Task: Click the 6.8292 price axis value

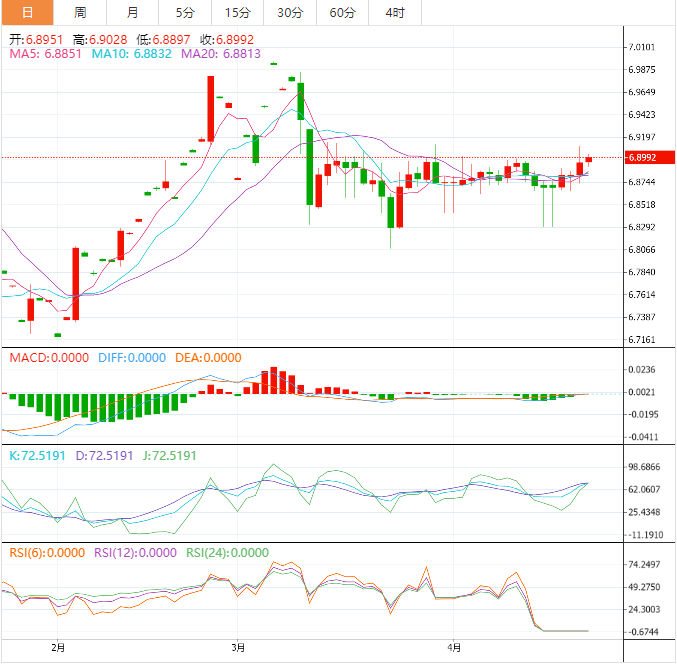Action: (x=642, y=227)
